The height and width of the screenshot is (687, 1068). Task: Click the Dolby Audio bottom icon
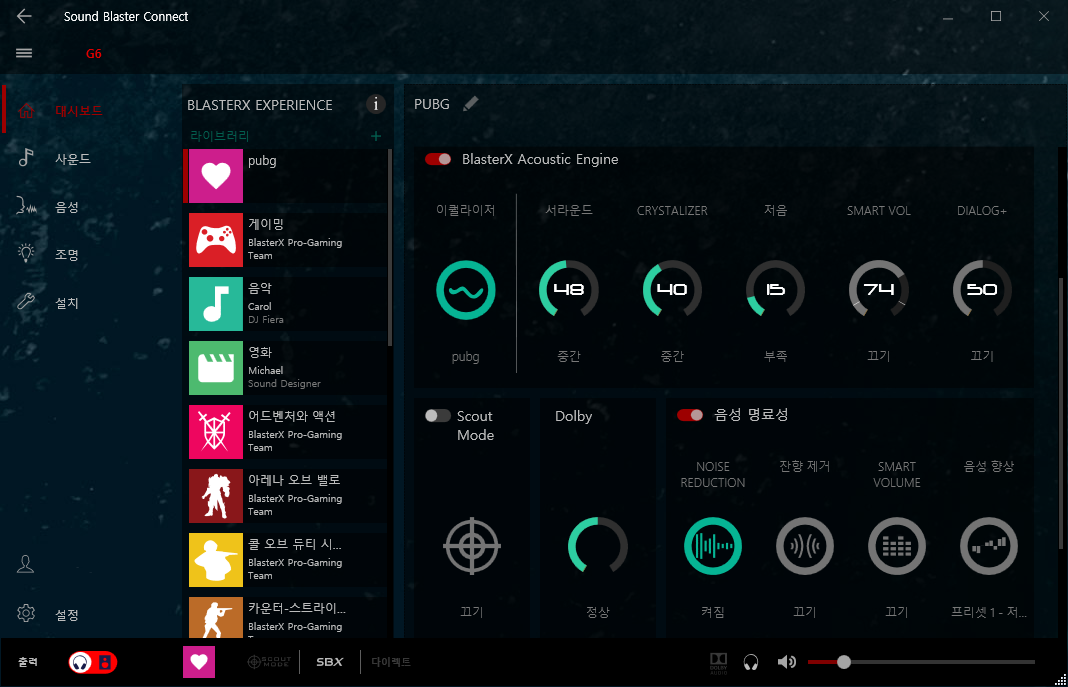(x=719, y=662)
